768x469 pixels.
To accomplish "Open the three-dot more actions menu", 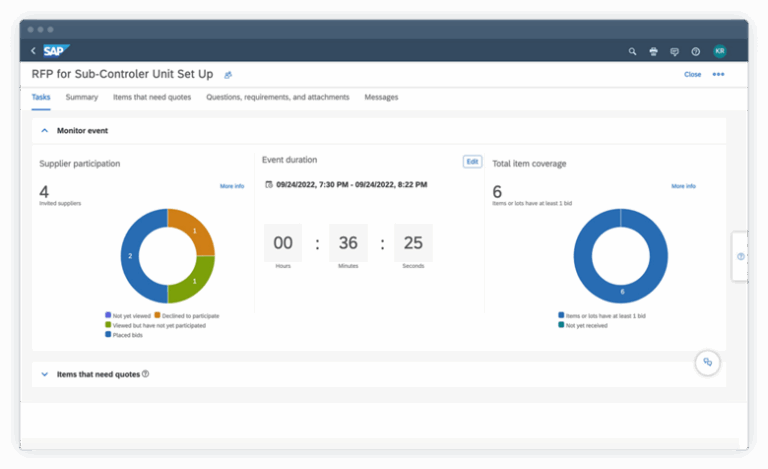I will (718, 75).
